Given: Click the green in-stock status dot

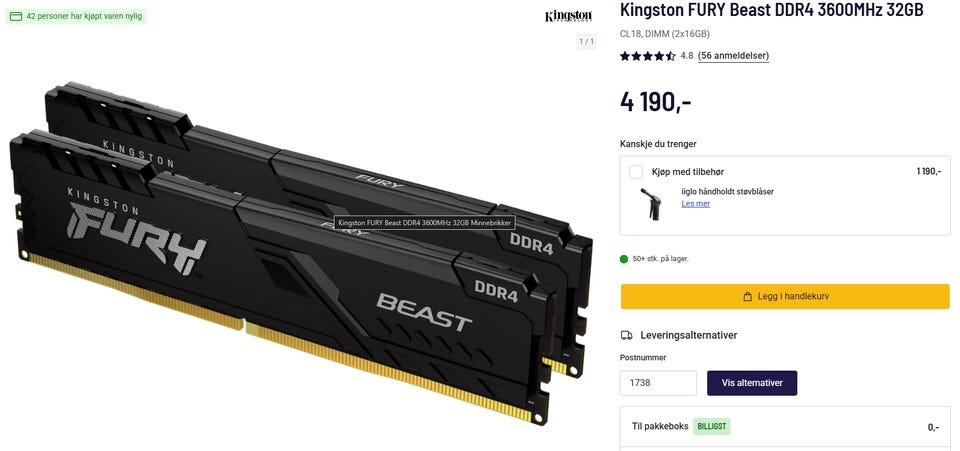Looking at the screenshot, I should (624, 259).
